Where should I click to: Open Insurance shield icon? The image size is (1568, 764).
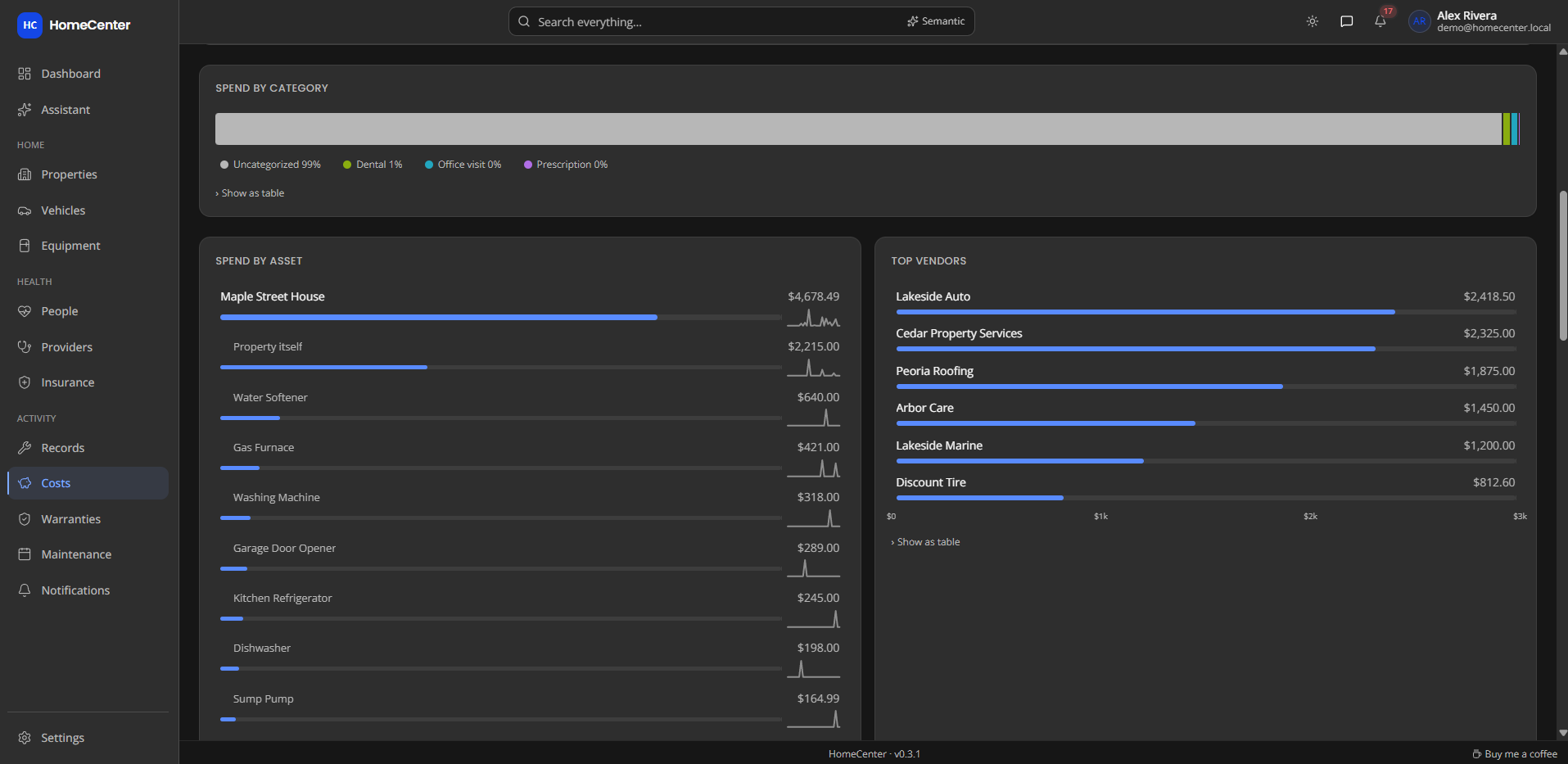tap(25, 382)
